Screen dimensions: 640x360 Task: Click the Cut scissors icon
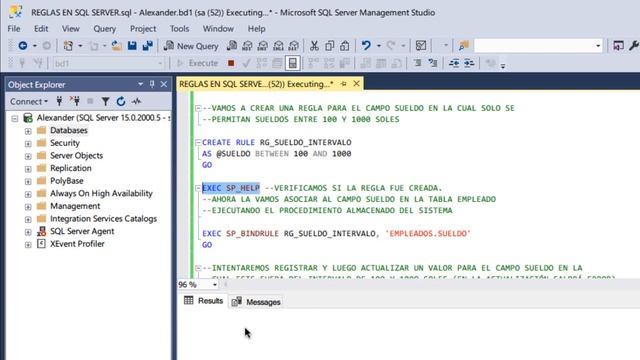coord(314,46)
